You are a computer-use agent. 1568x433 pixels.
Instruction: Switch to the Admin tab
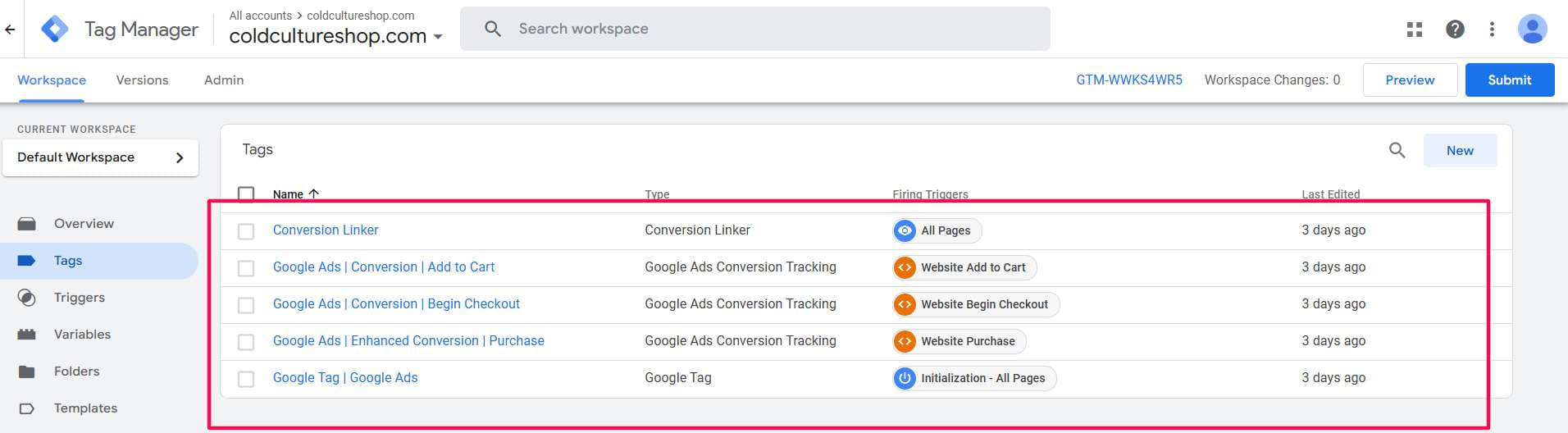(224, 80)
